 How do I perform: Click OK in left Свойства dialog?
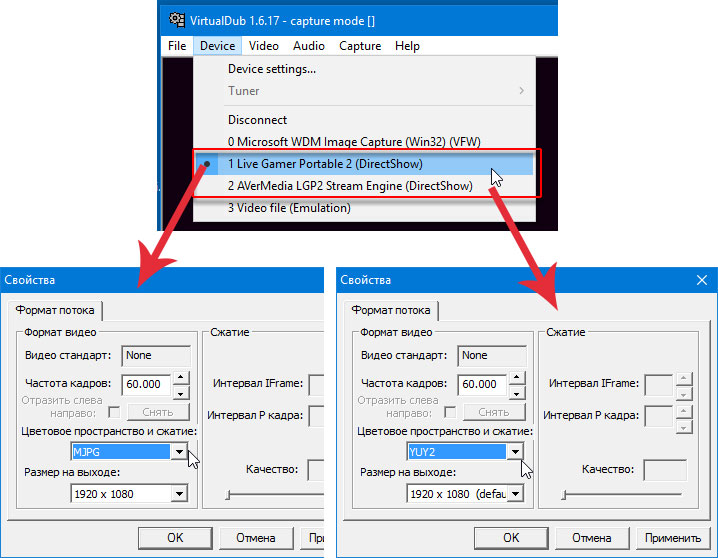pos(175,538)
